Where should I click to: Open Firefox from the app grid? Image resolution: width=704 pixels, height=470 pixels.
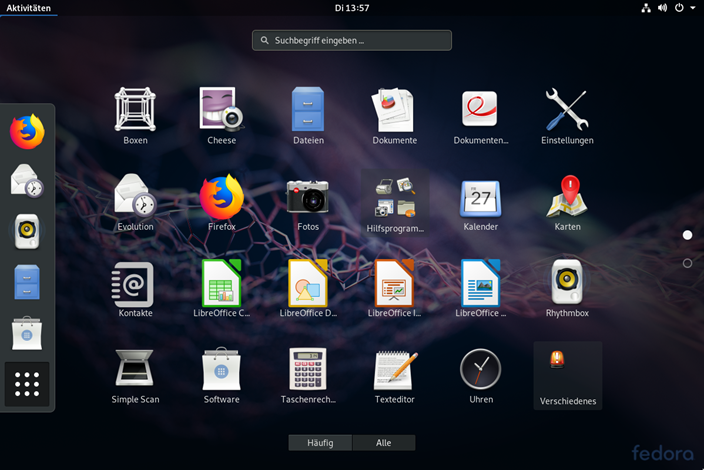pos(222,202)
